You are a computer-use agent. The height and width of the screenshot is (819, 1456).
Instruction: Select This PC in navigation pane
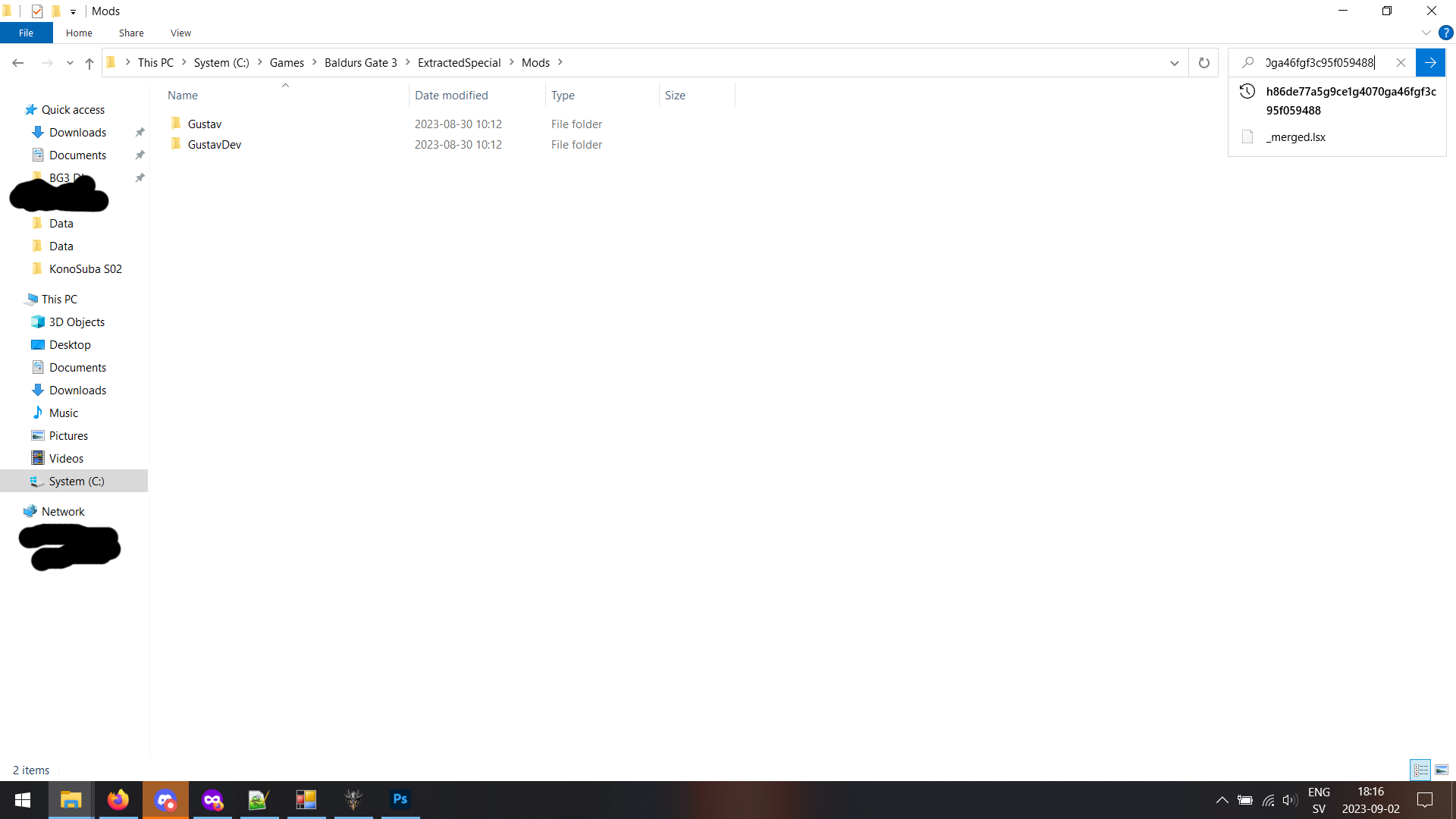point(59,300)
